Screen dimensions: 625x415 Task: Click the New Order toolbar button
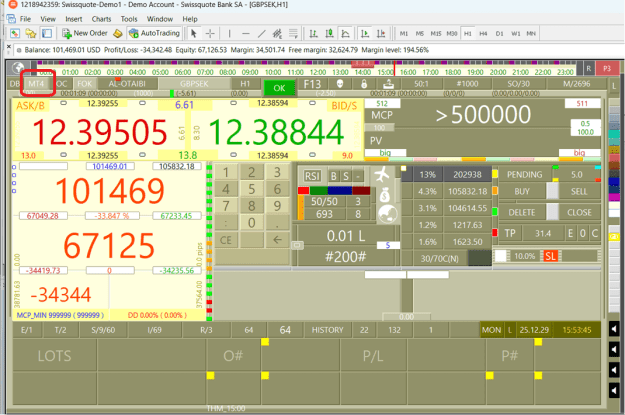[x=85, y=33]
